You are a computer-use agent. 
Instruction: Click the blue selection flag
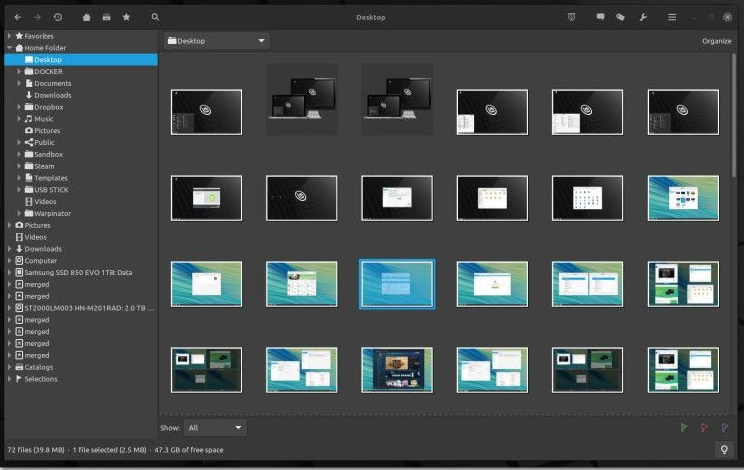click(x=725, y=428)
